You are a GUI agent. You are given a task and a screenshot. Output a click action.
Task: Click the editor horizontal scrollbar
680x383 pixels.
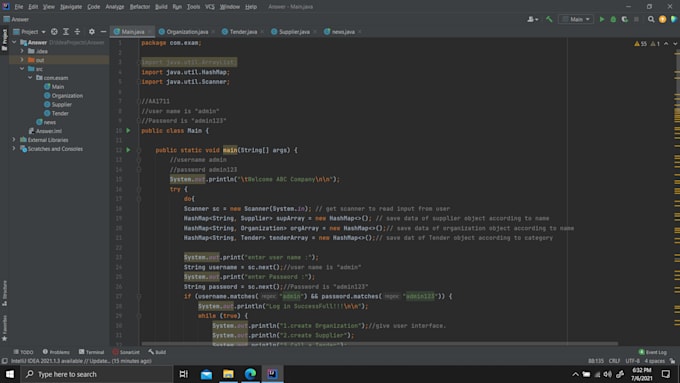coord(379,344)
